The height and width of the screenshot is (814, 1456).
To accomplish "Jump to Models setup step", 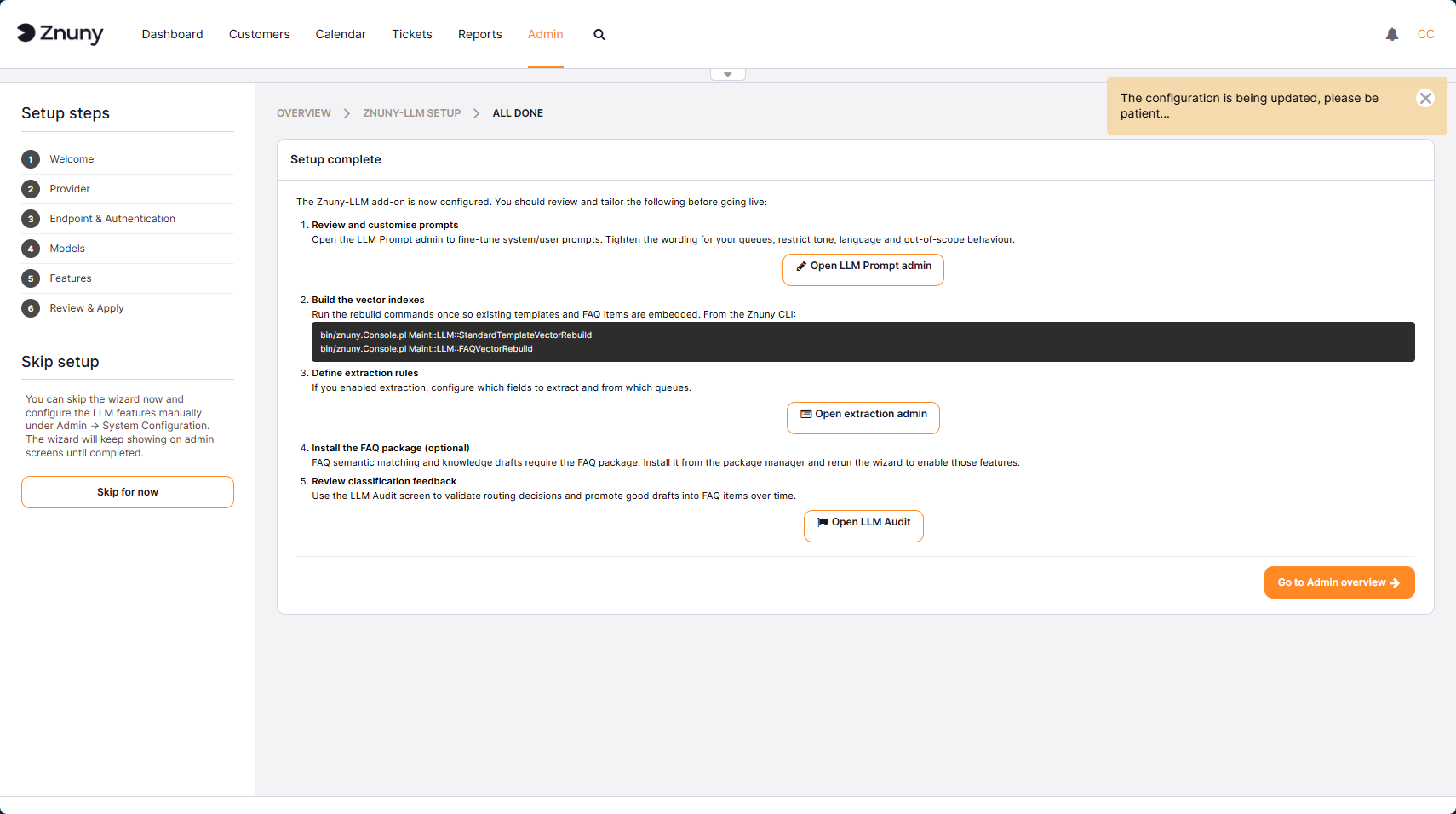I will (67, 249).
